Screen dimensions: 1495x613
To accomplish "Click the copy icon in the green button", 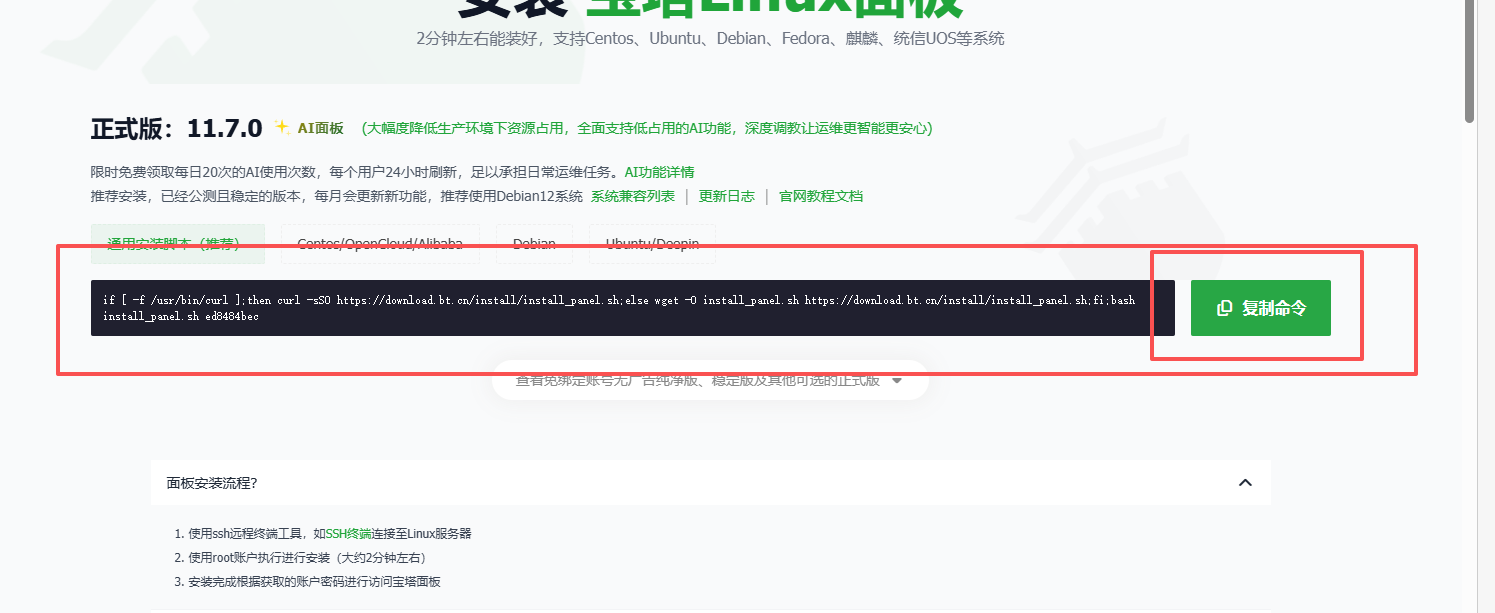I will (1224, 308).
